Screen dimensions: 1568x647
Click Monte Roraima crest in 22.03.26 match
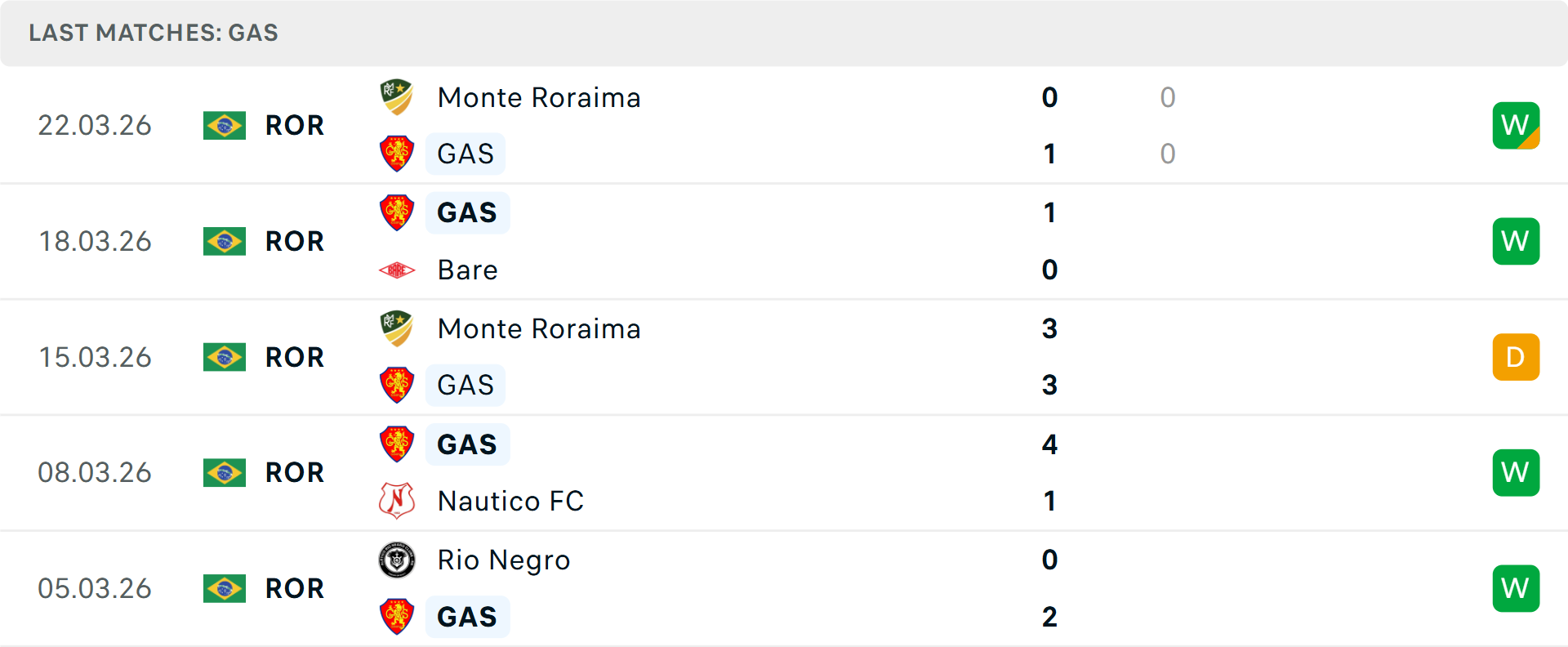397,97
